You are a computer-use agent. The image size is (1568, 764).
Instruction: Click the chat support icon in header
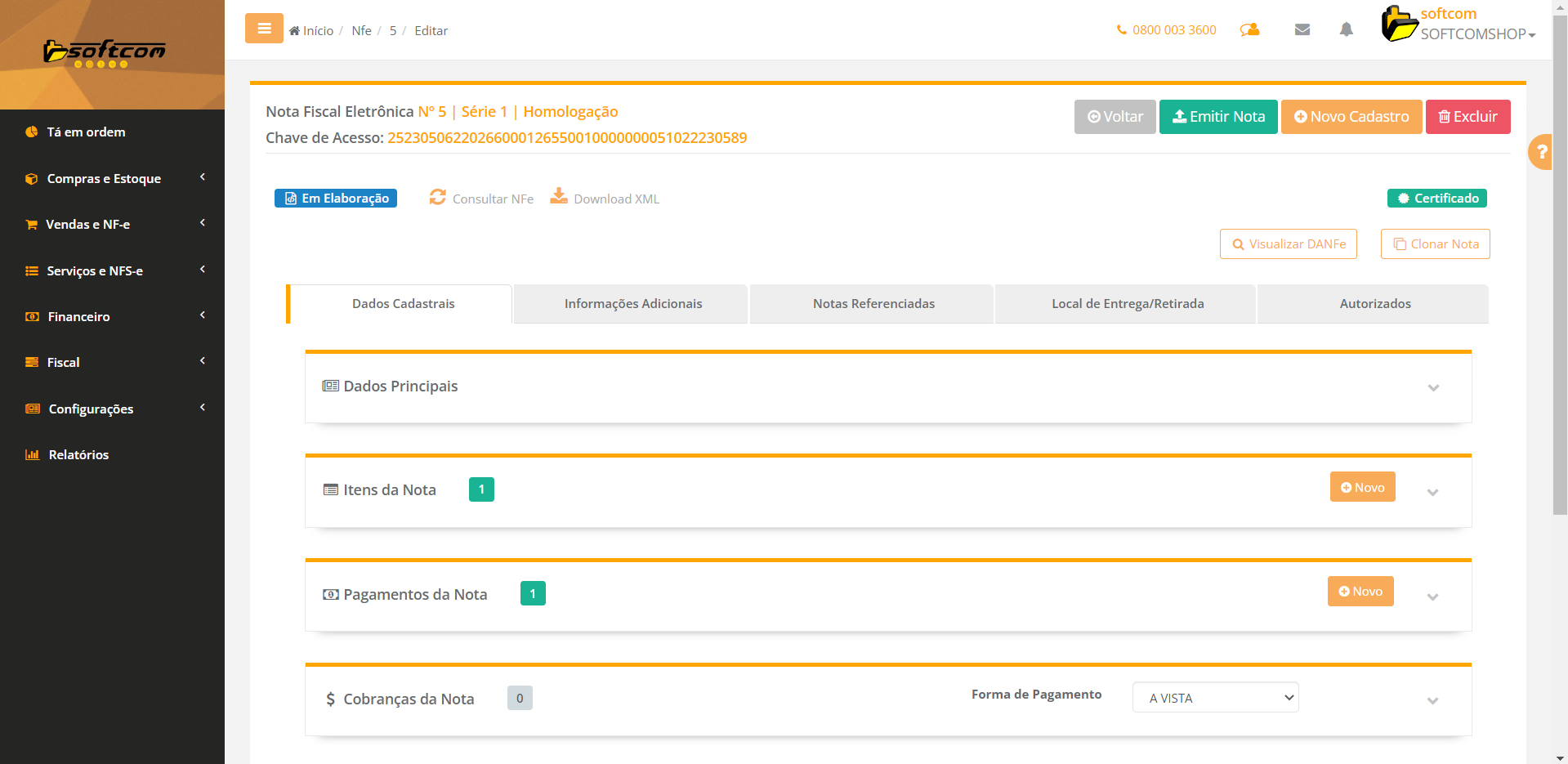(x=1249, y=30)
